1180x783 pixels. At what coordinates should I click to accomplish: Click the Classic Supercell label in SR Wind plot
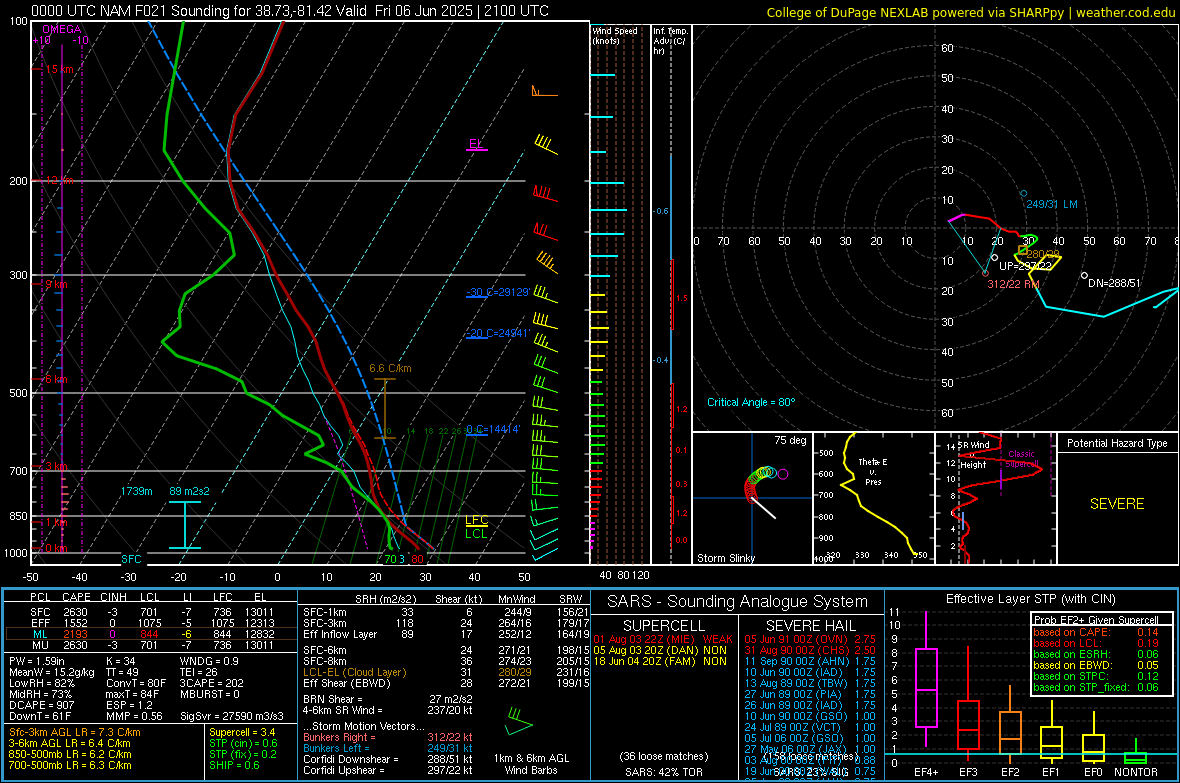click(1021, 459)
